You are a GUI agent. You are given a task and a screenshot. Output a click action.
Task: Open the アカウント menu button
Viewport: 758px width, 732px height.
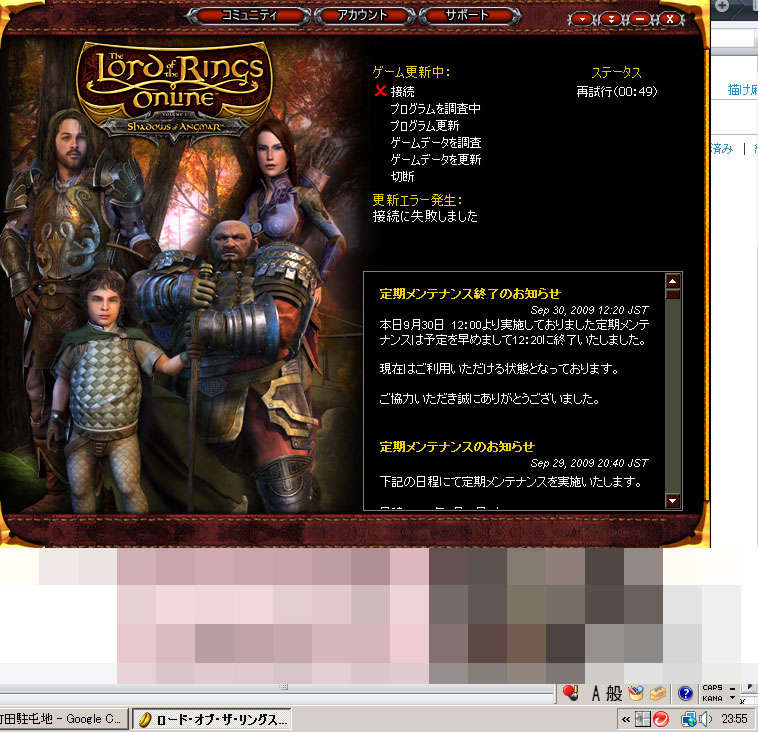(364, 15)
